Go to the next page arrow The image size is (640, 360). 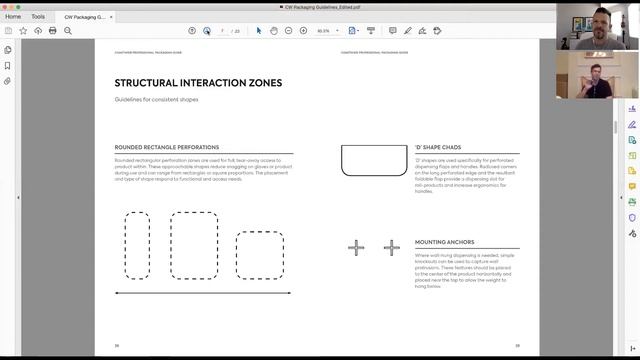pos(207,31)
